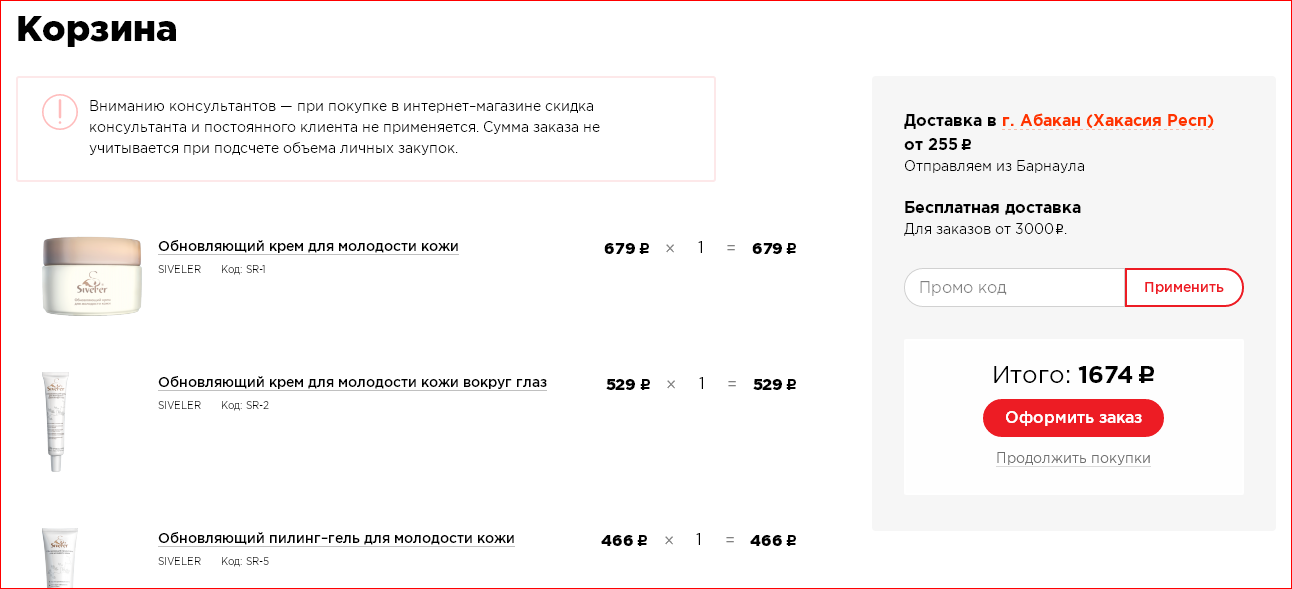Open the peeling-gel tube product image
This screenshot has width=1292, height=589.
click(59, 556)
